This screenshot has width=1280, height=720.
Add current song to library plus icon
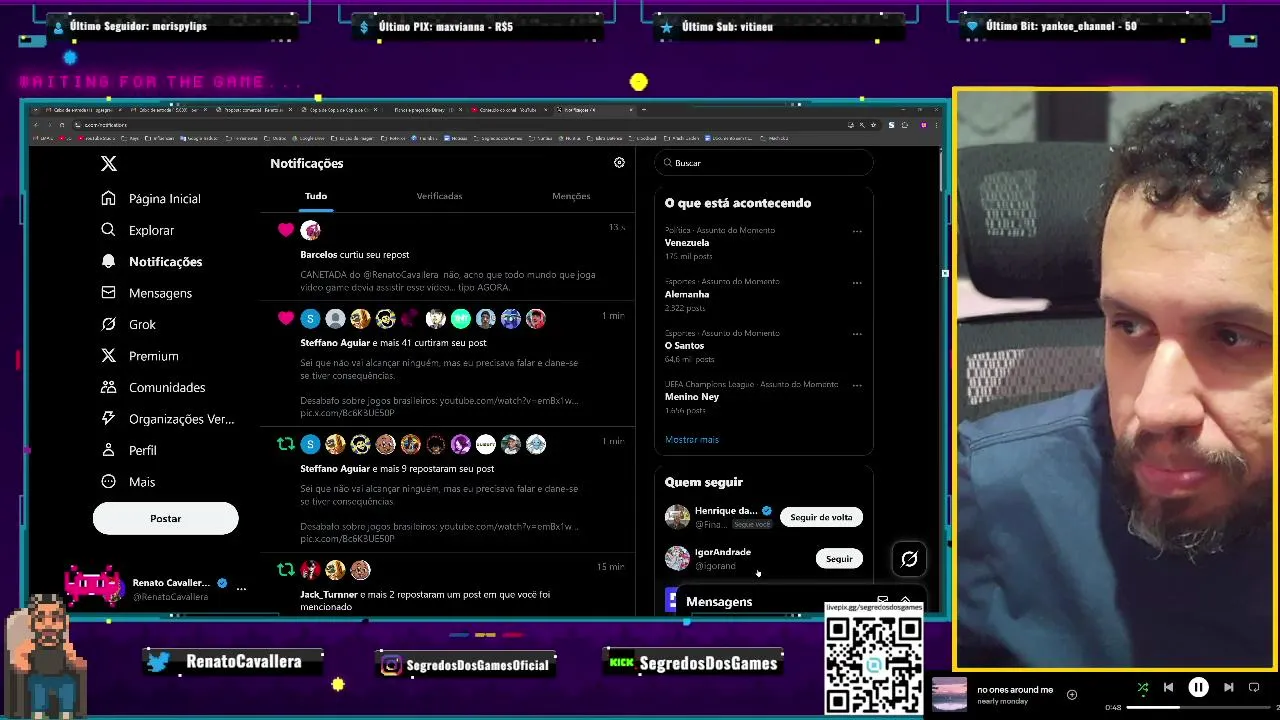pyautogui.click(x=1072, y=695)
